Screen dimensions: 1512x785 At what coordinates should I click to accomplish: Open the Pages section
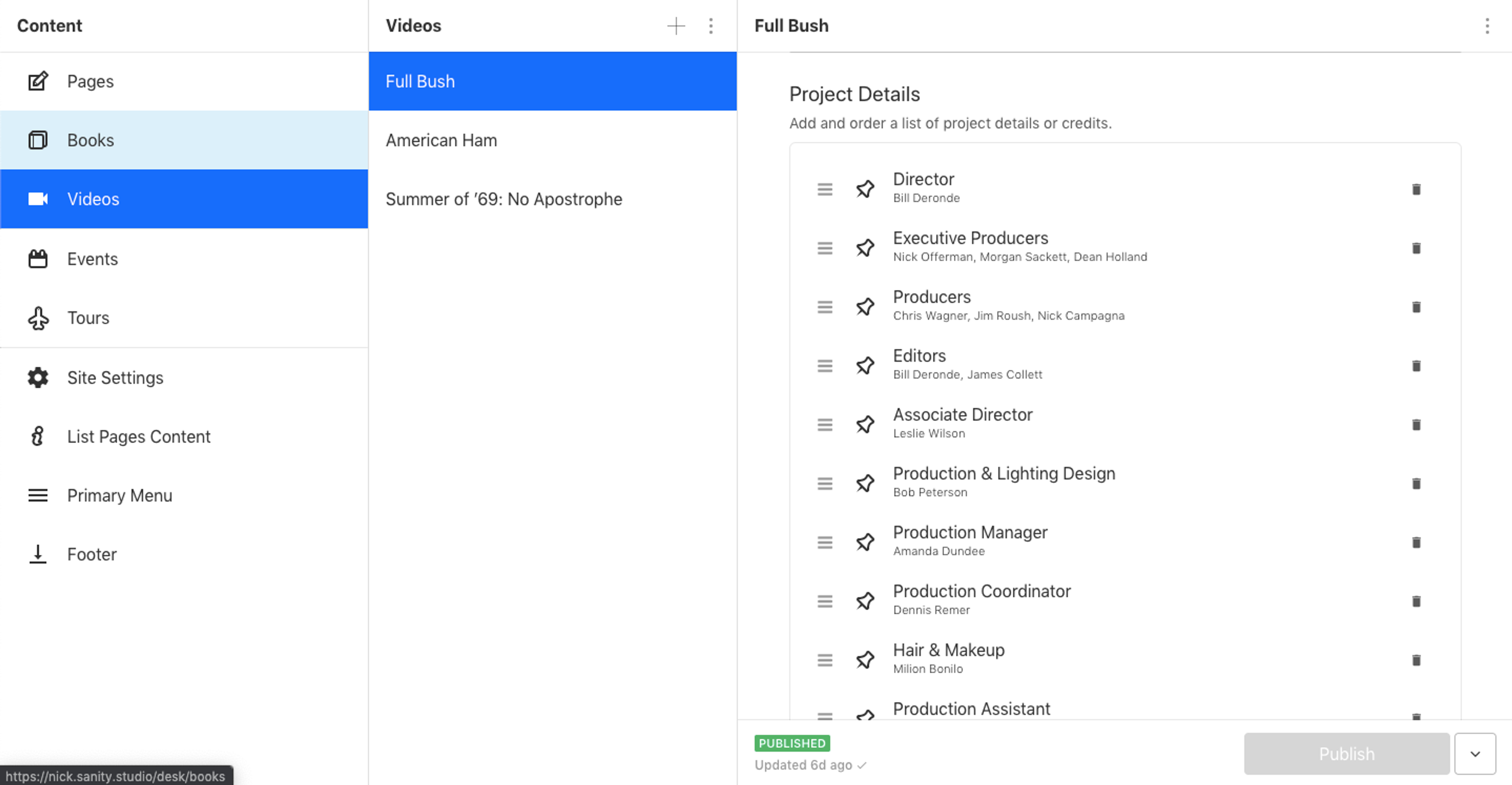(x=90, y=81)
